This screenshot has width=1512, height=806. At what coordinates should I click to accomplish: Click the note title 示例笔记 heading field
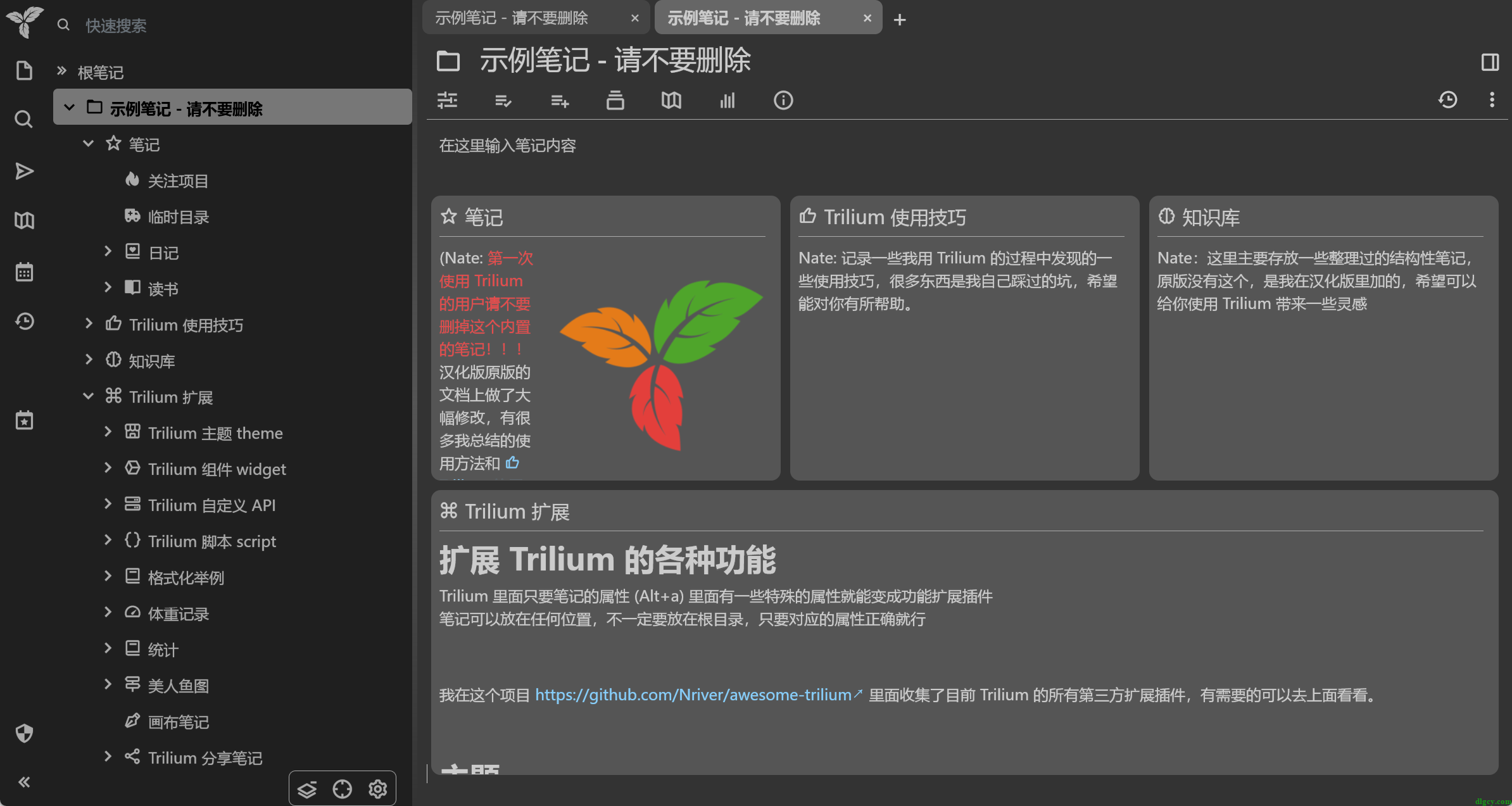coord(615,61)
